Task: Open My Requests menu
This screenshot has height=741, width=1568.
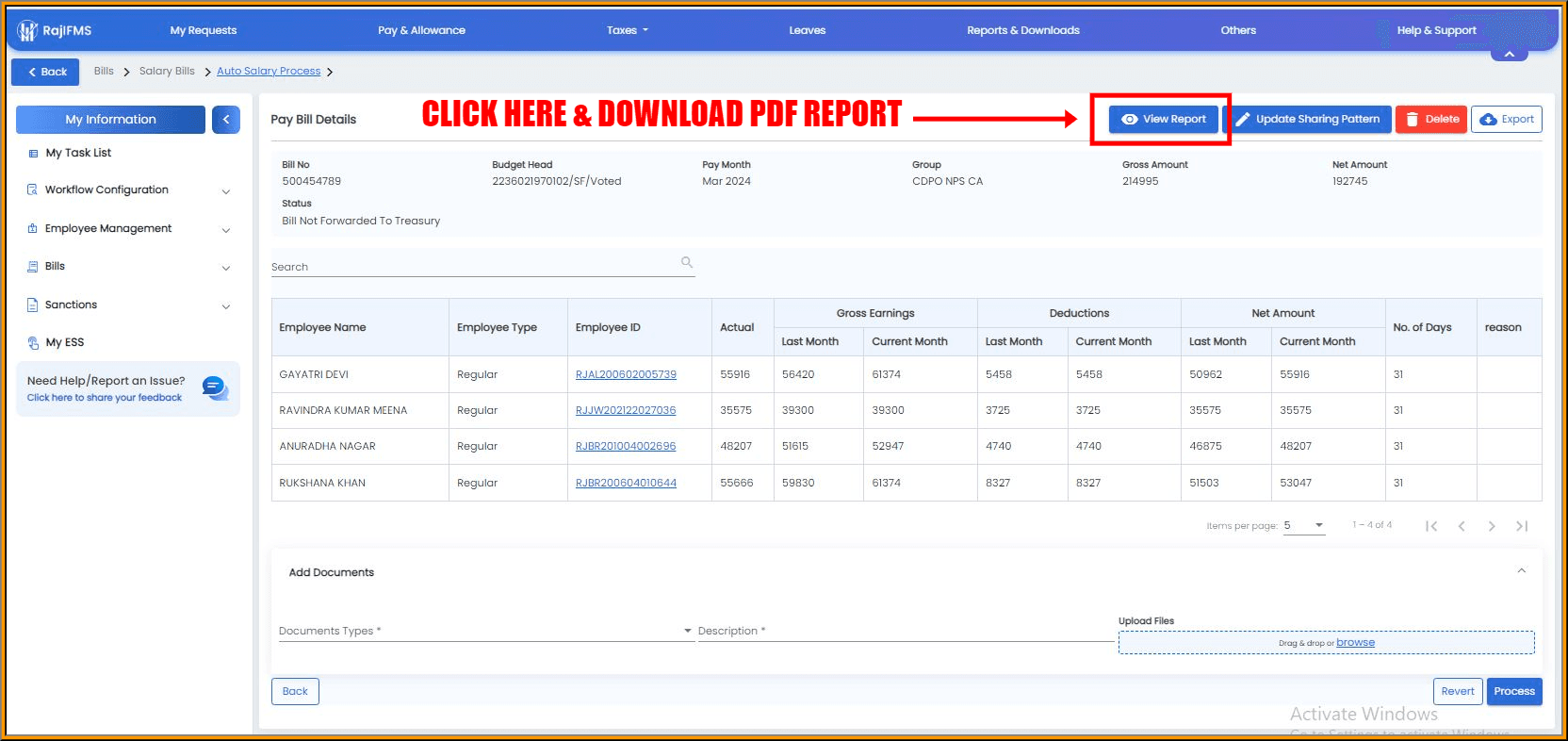Action: (x=204, y=30)
